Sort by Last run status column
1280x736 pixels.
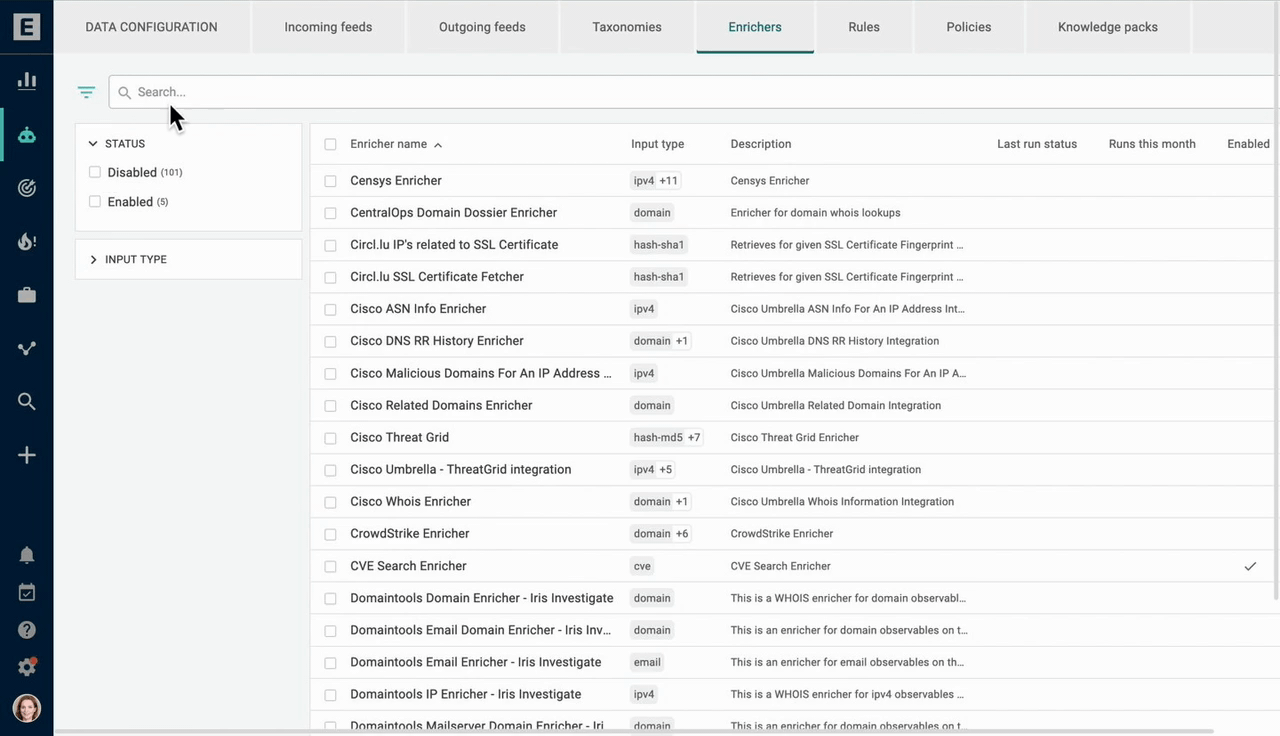point(1037,144)
